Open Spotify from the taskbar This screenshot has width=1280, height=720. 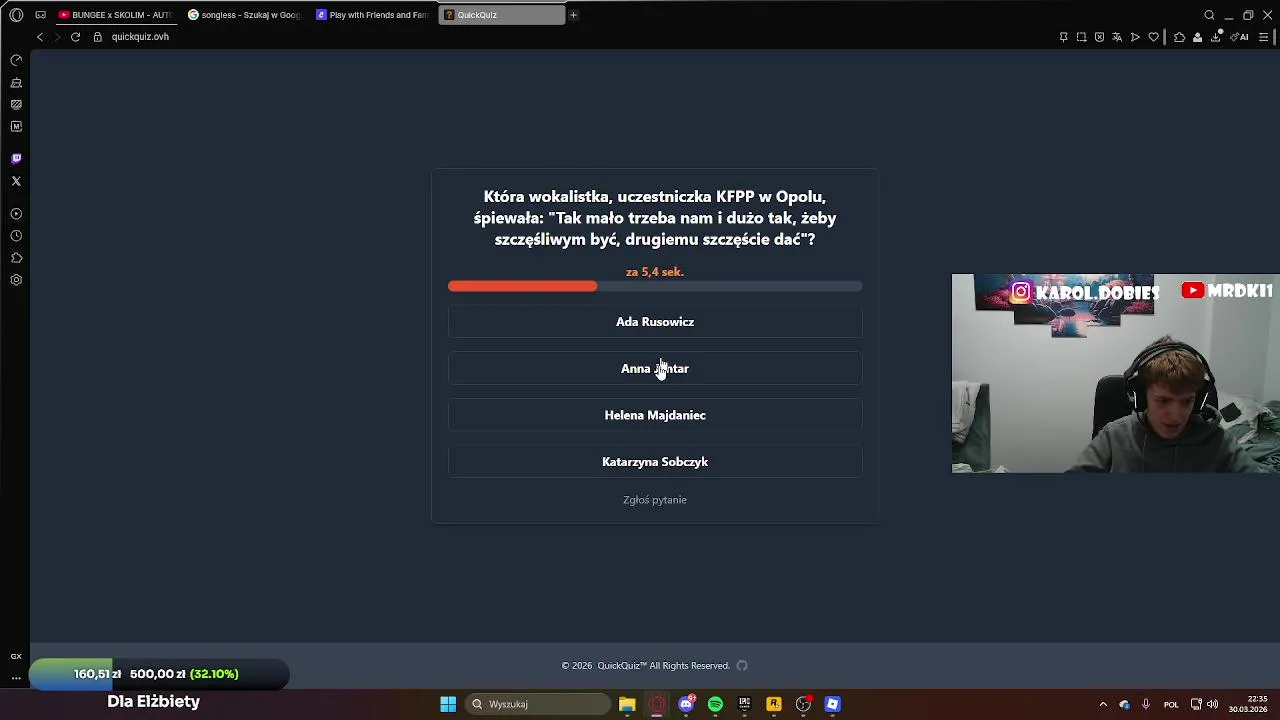coord(715,704)
